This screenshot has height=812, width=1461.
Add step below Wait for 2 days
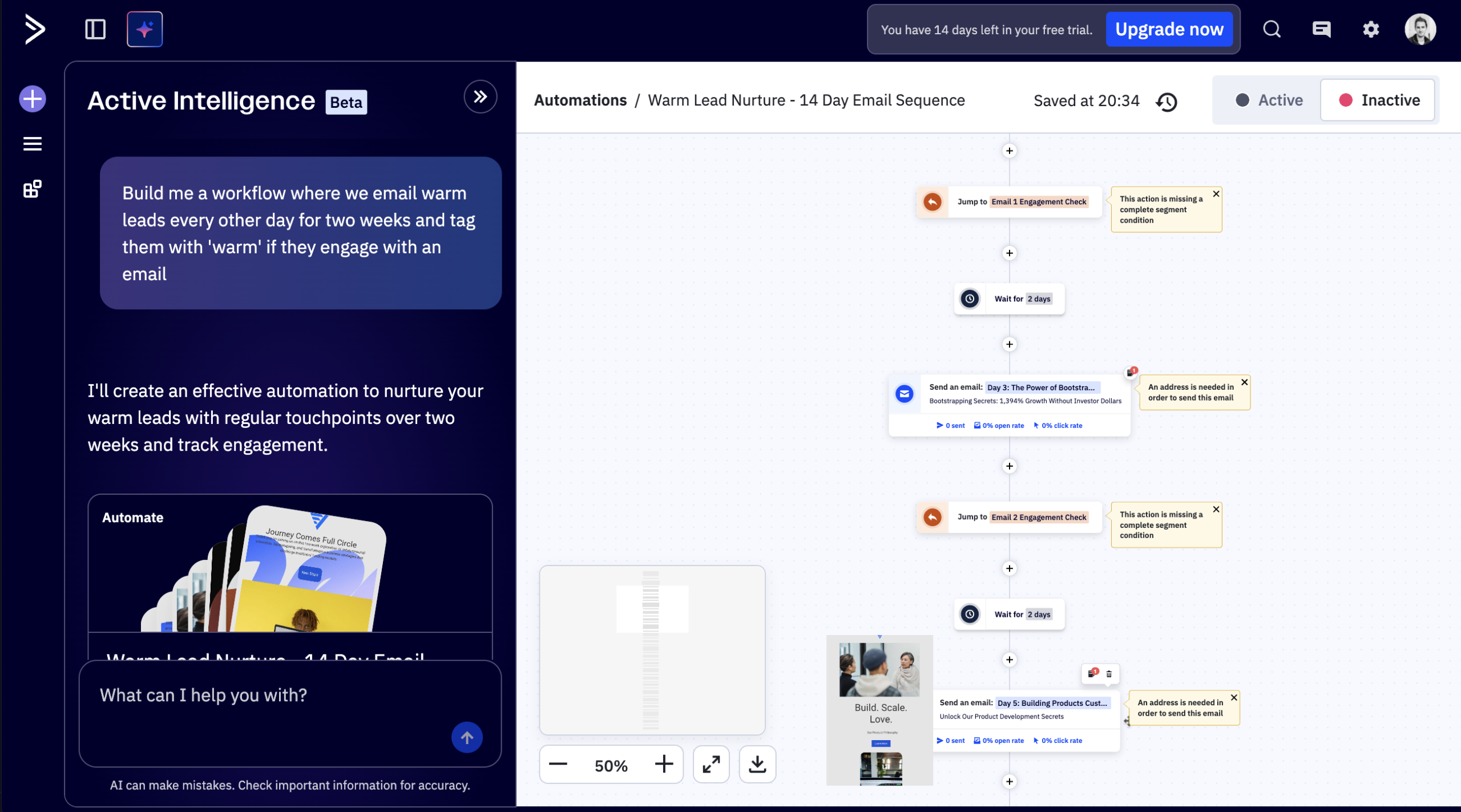pyautogui.click(x=1010, y=344)
